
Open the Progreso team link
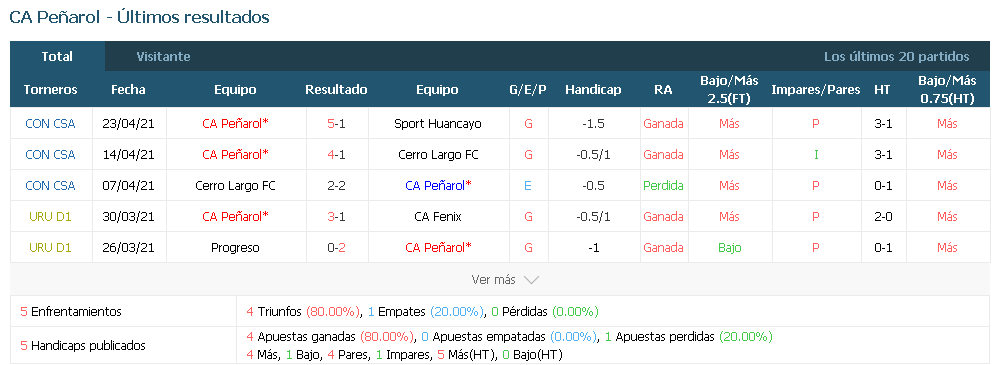235,247
